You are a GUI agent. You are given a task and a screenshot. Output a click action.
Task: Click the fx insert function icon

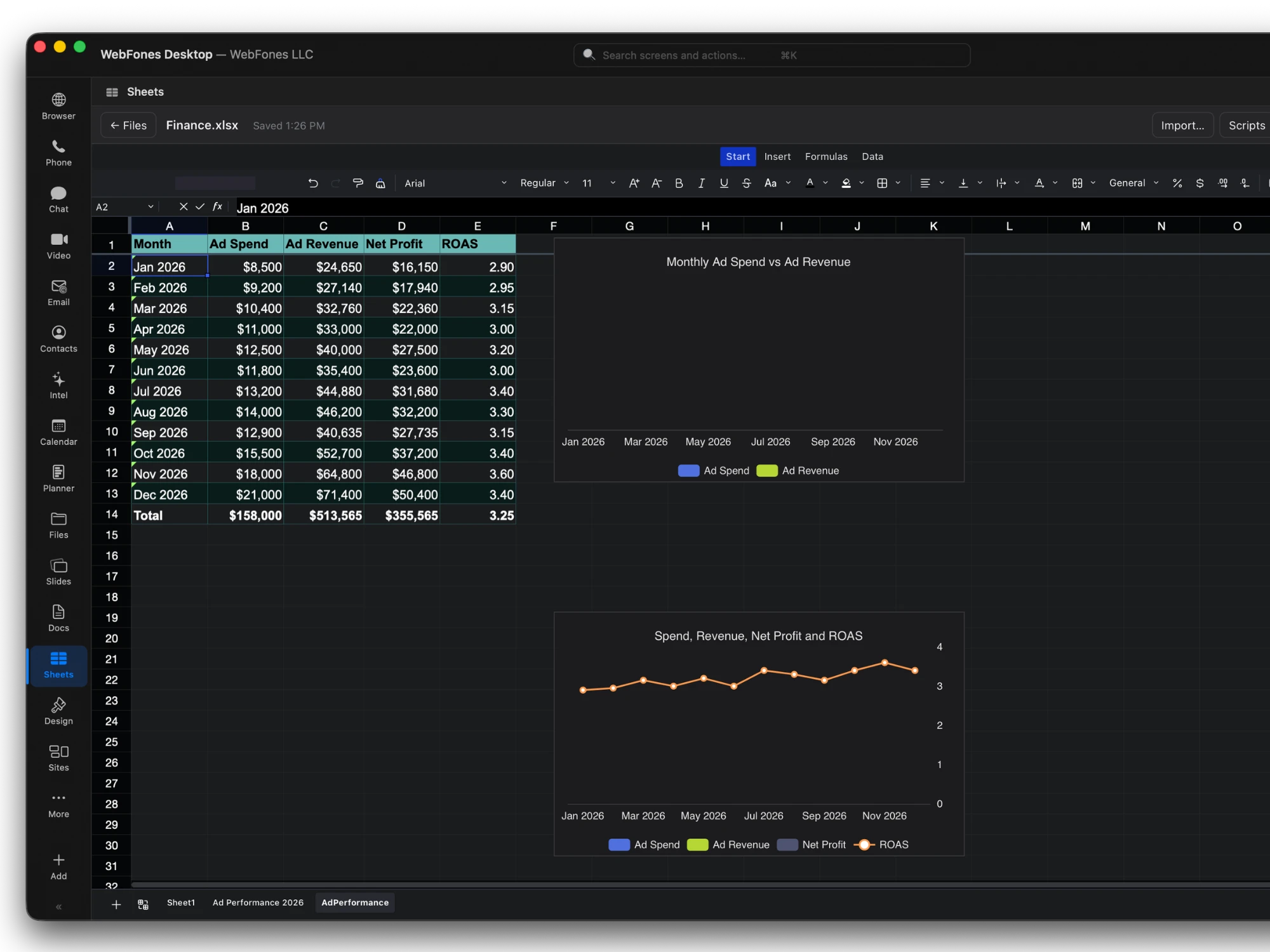(x=217, y=207)
